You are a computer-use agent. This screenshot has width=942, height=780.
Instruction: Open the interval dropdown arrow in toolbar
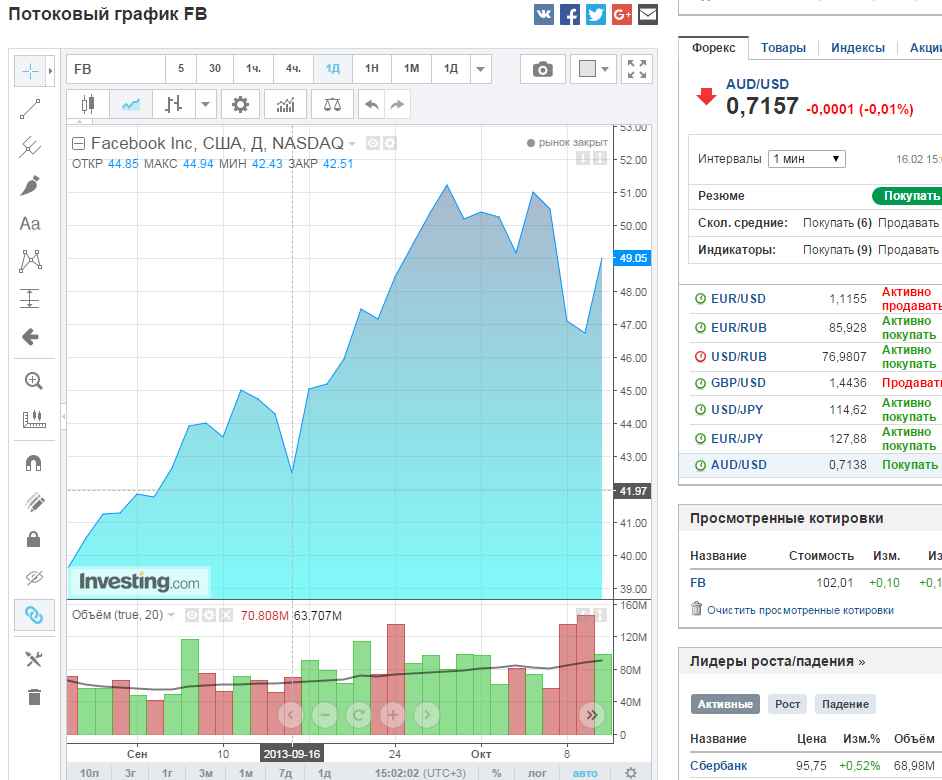pyautogui.click(x=481, y=69)
